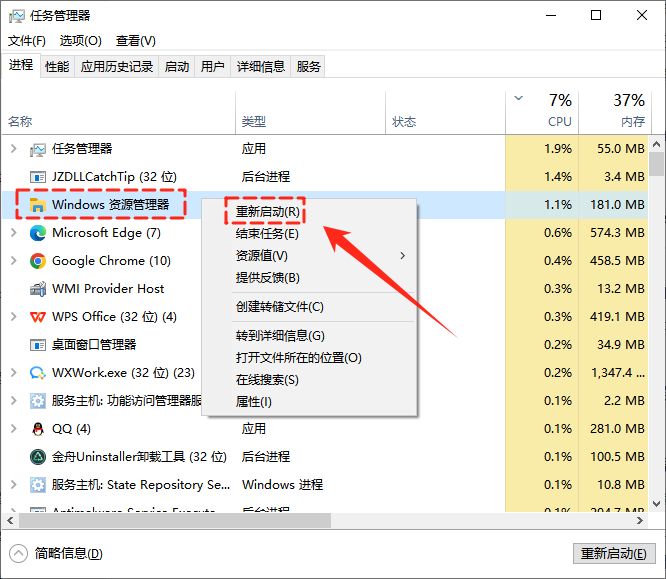The height and width of the screenshot is (579, 666).
Task: Click the Windows 资源管理器 folder icon
Action: tap(38, 205)
